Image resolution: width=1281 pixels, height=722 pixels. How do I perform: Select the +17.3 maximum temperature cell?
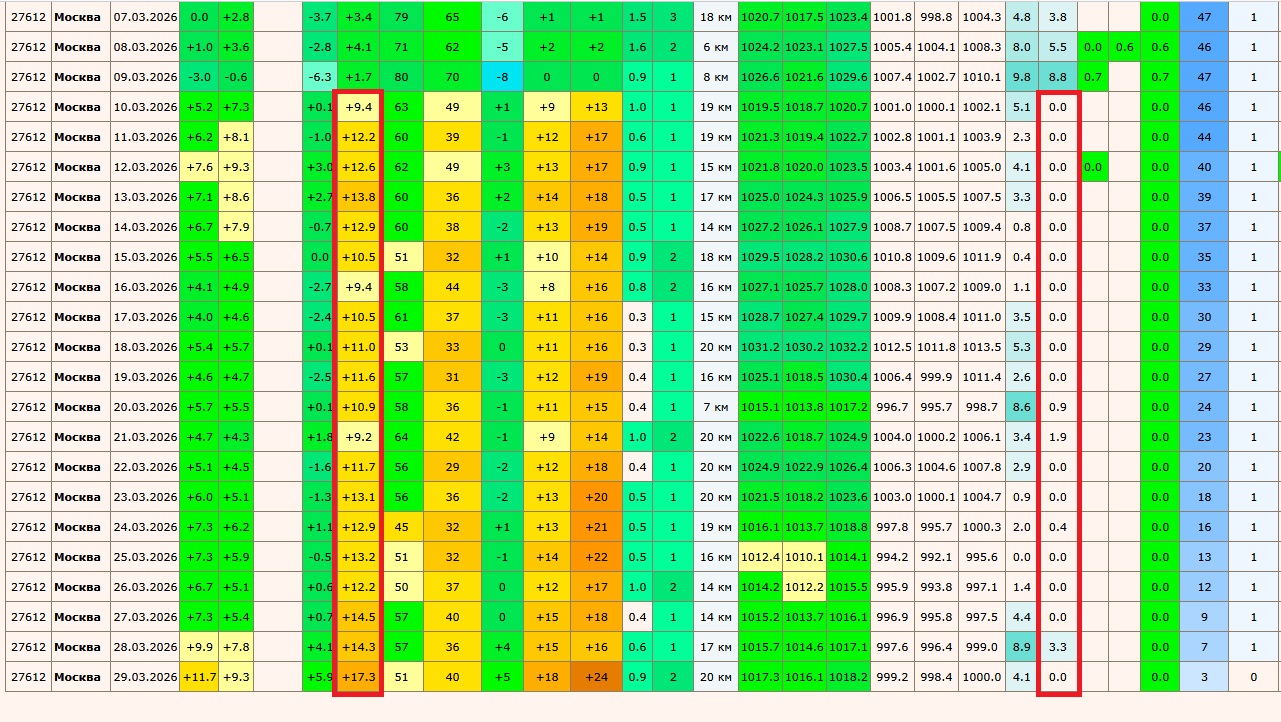pos(358,677)
